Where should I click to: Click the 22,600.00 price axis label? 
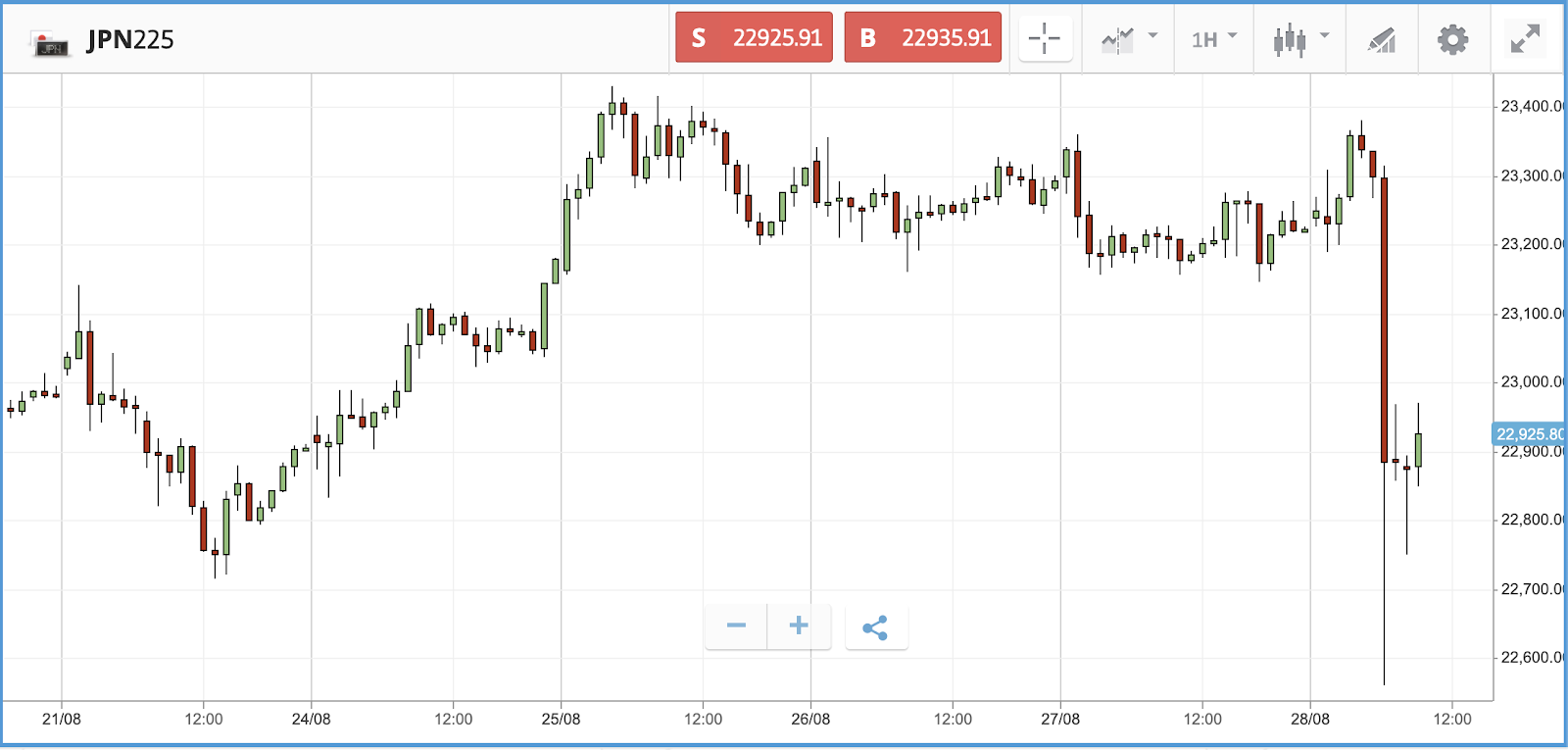coord(1531,657)
